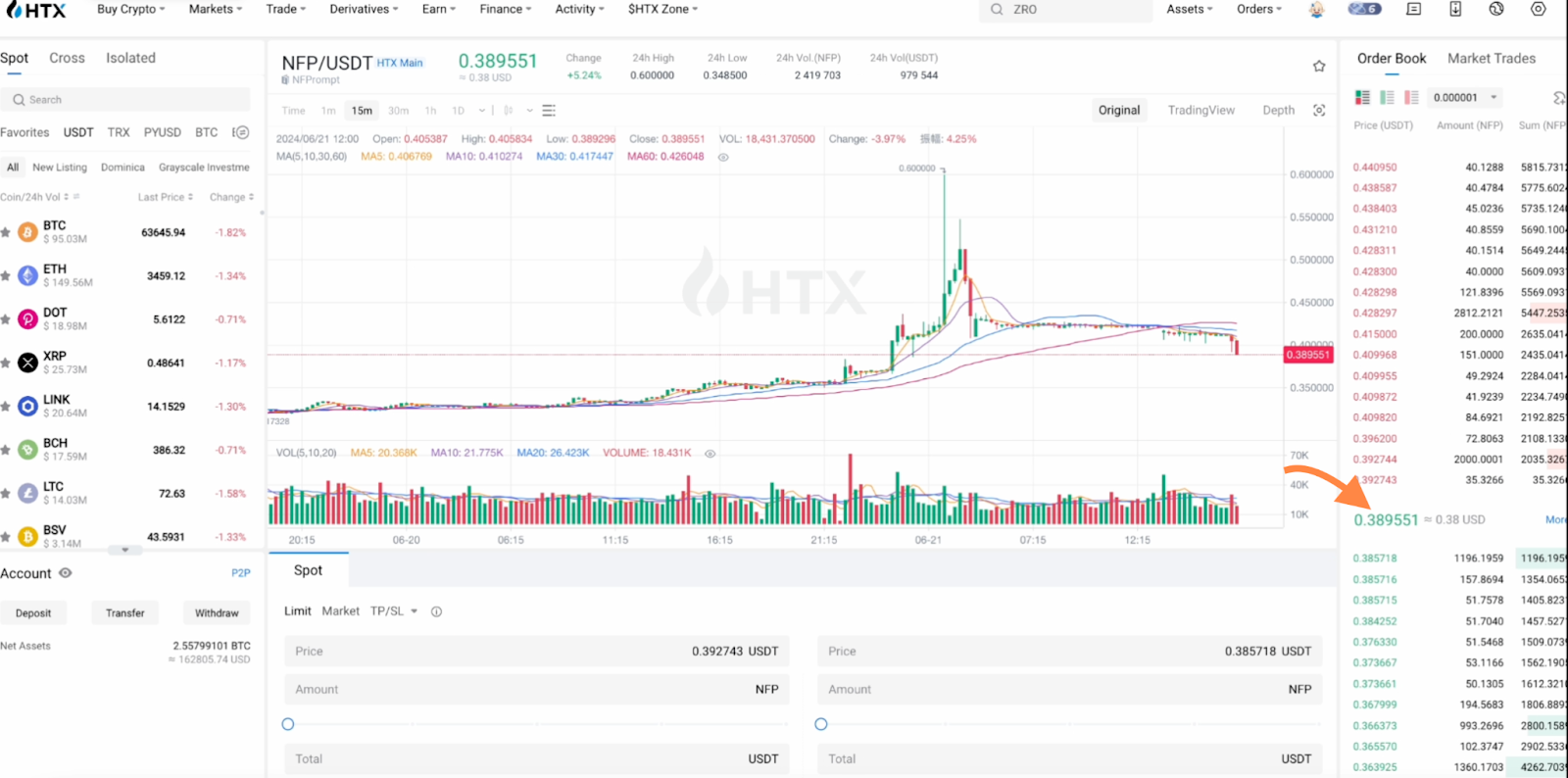Expand the Buy Crypto menu
This screenshot has height=778, width=1568.
[130, 9]
